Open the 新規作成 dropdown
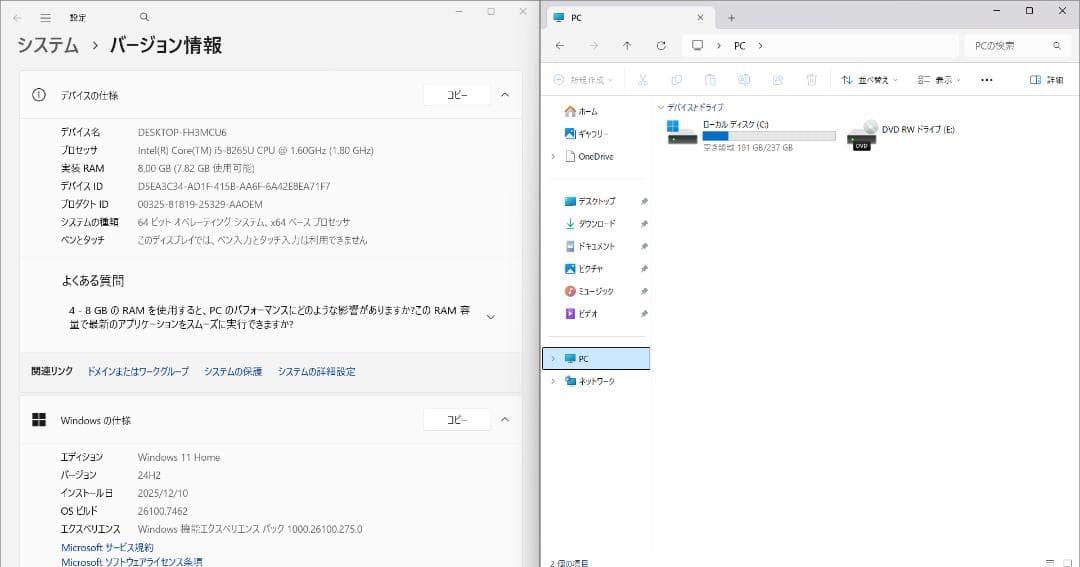The image size is (1080, 567). [583, 80]
